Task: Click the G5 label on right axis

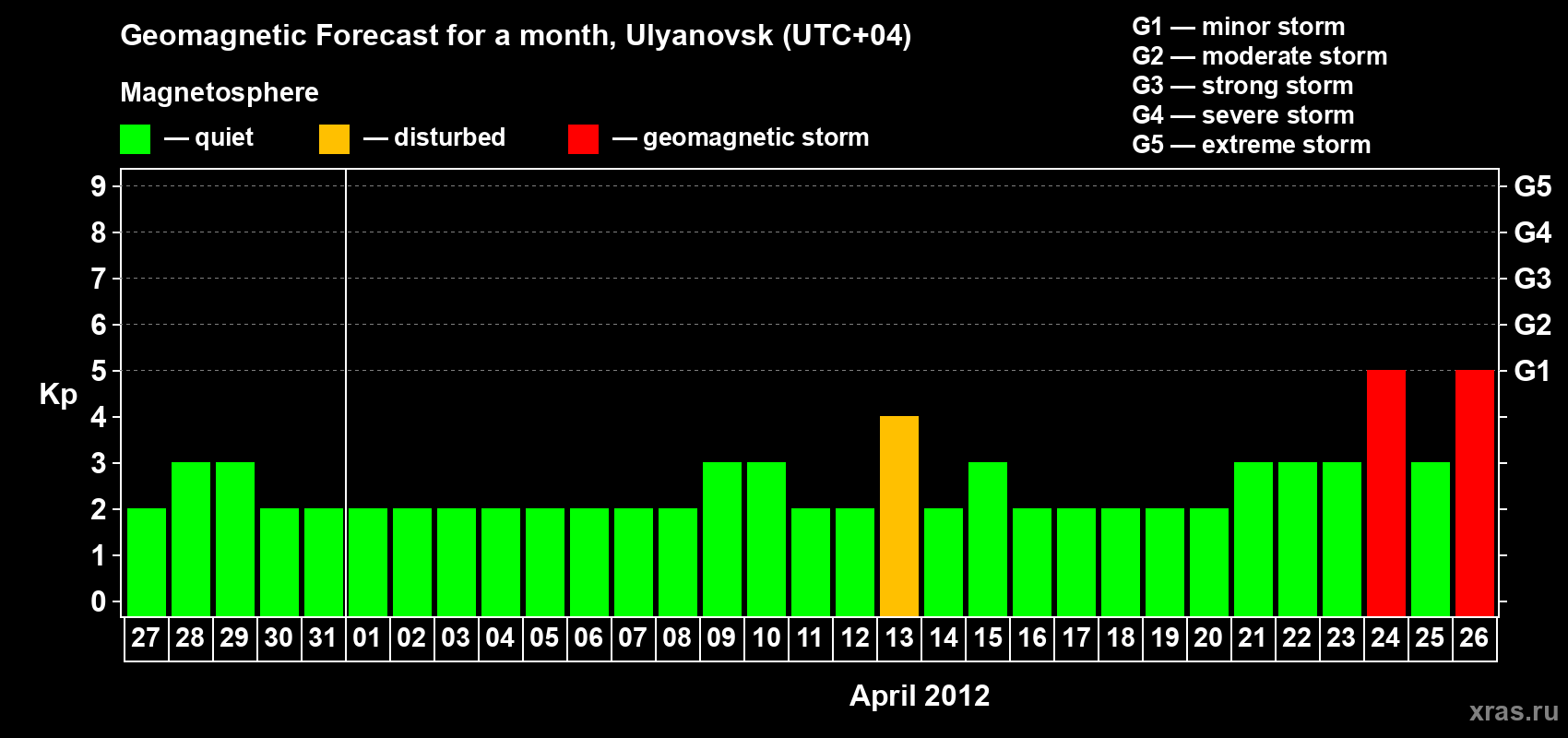Action: pyautogui.click(x=1533, y=186)
